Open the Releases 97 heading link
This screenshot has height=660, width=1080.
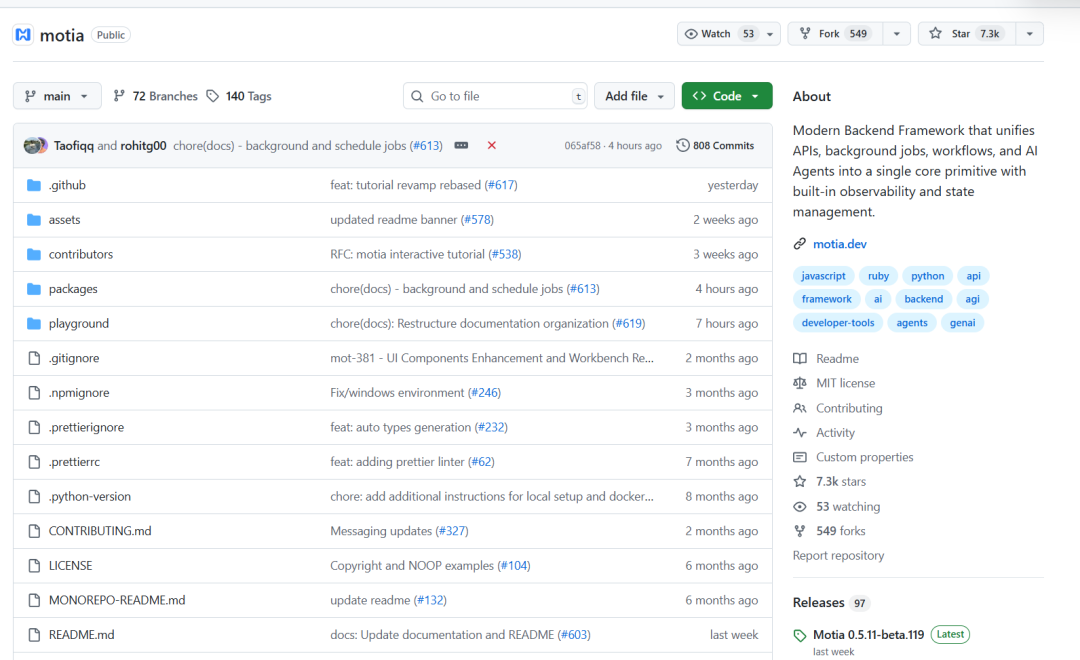[831, 603]
